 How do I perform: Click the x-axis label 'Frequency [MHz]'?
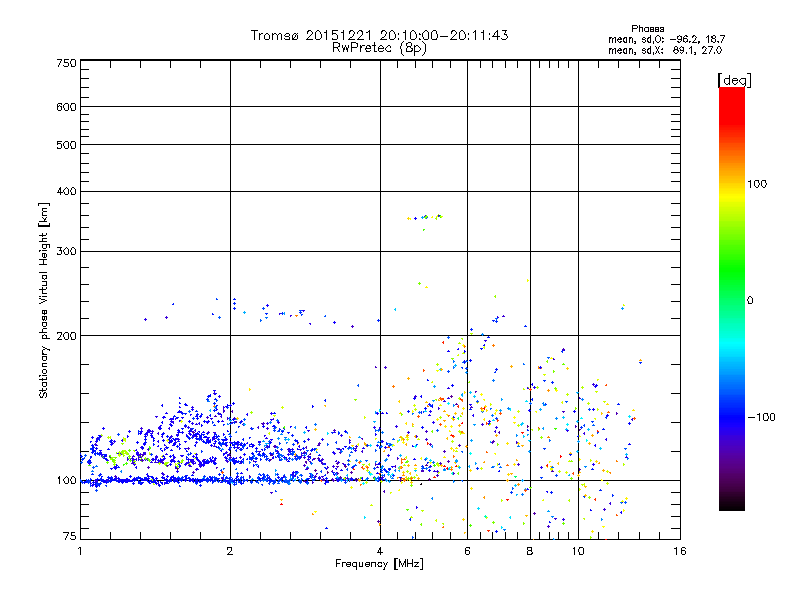click(x=379, y=564)
